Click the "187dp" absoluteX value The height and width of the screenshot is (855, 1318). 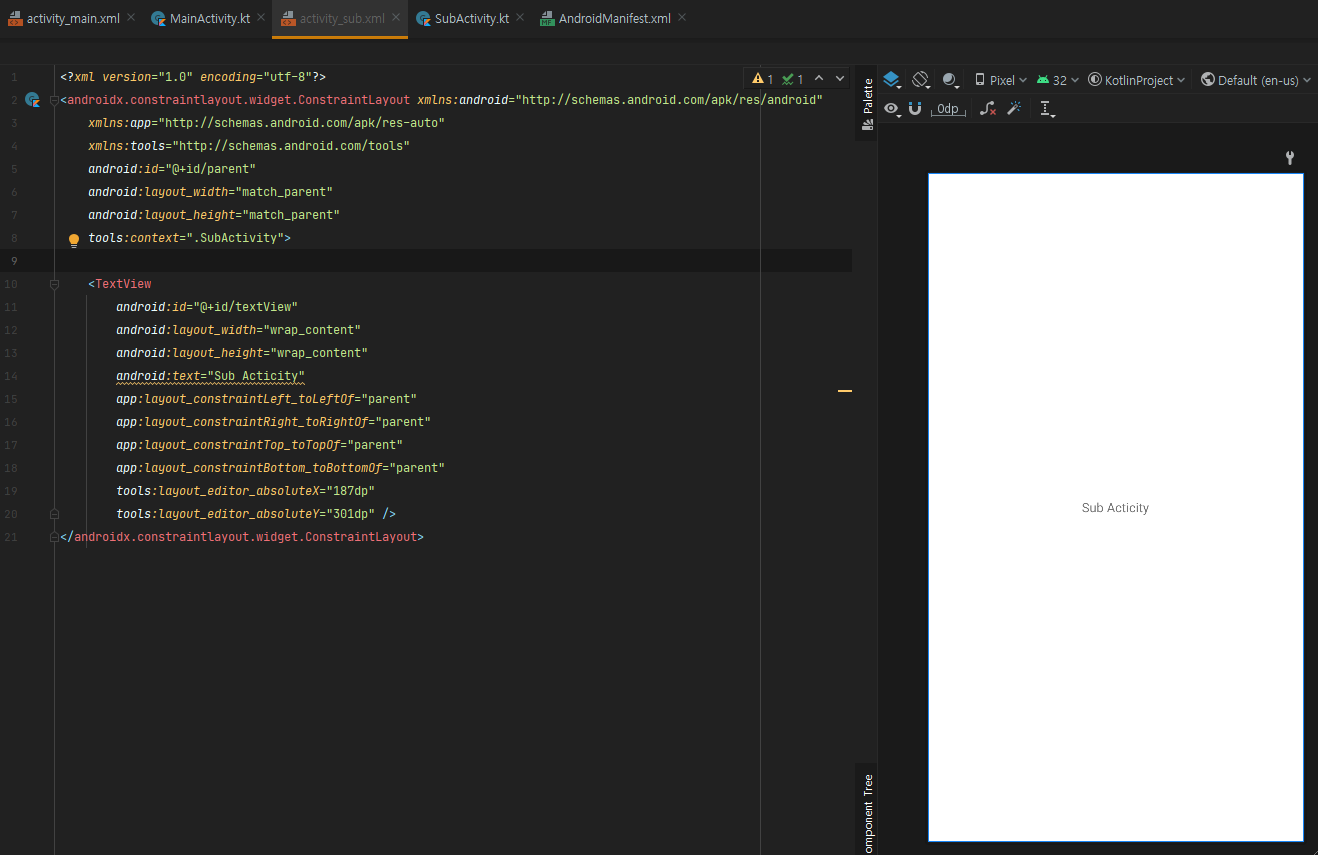click(x=350, y=491)
